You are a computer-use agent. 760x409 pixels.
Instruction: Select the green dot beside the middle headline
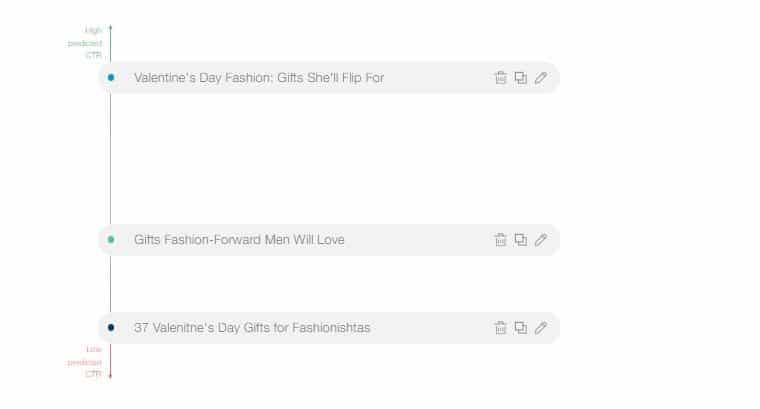[111, 239]
